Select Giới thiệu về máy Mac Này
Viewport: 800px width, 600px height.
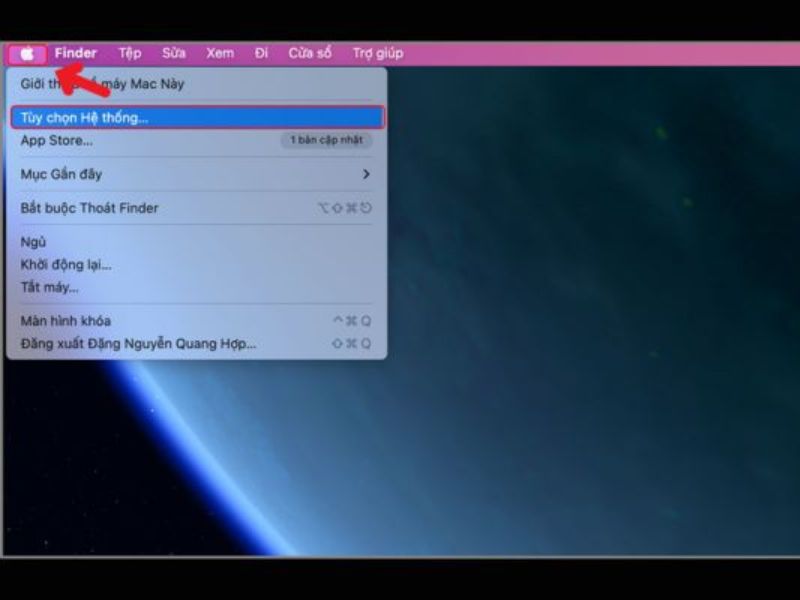196,84
